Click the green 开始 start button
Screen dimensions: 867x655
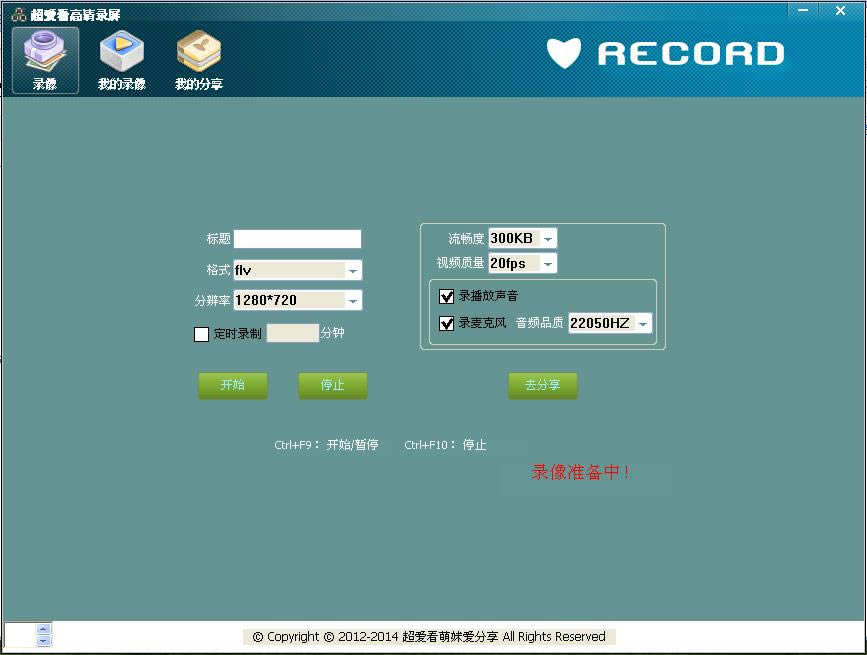pos(233,385)
